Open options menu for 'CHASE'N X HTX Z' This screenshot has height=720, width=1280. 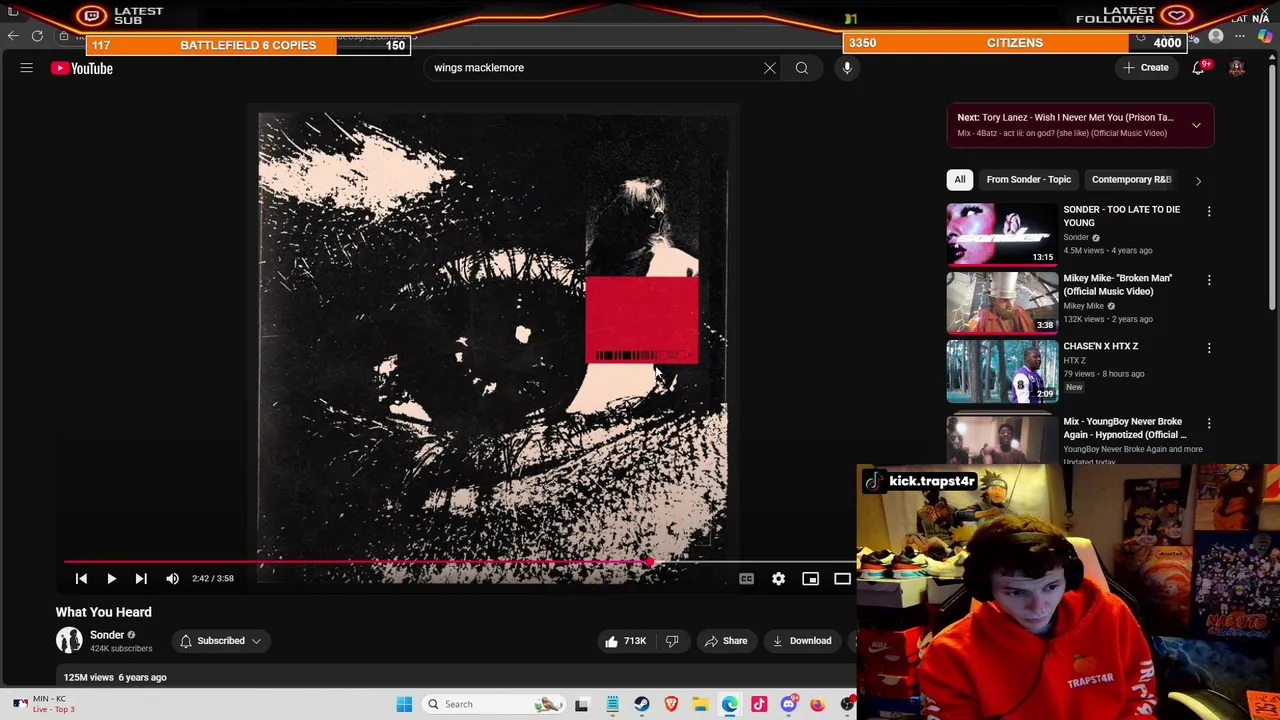click(1209, 348)
